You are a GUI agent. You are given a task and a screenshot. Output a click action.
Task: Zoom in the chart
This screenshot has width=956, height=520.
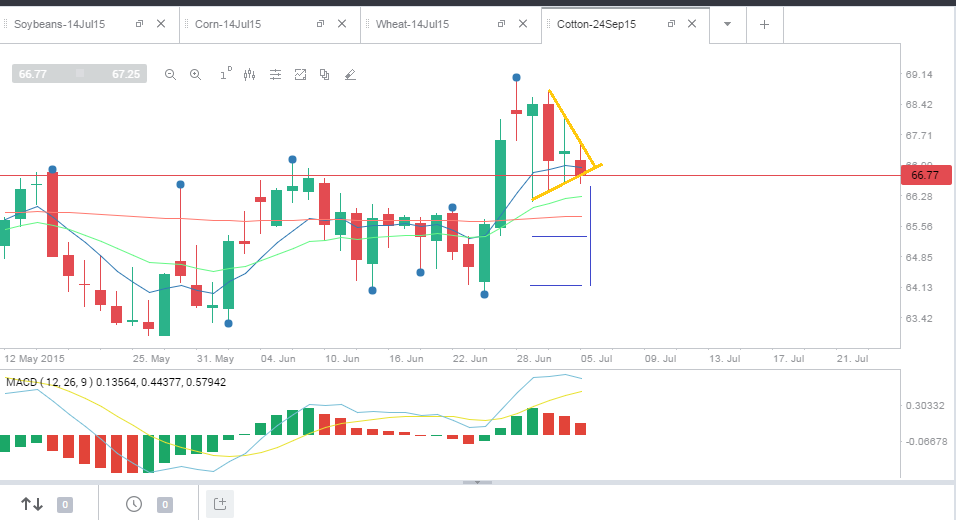(196, 74)
